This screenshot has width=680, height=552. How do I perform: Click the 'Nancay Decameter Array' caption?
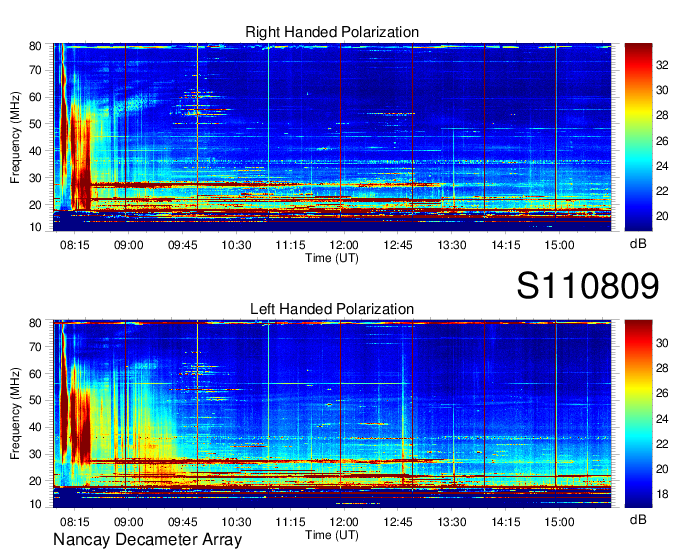pos(147,540)
